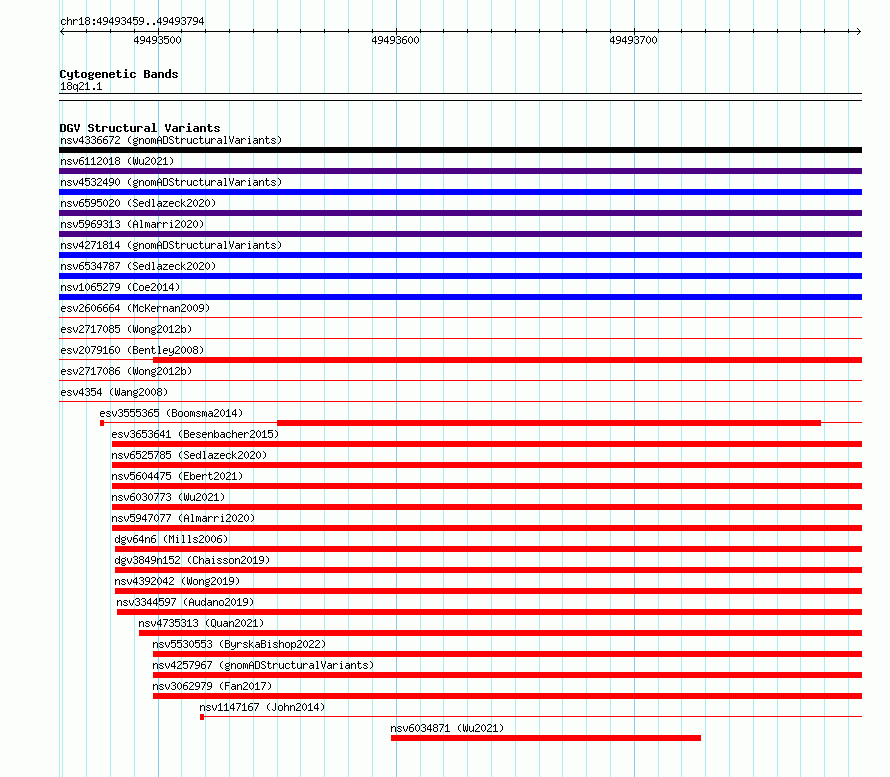
Task: Select the nsv6534787 (Sedlazeck2020) label
Action: pyautogui.click(x=138, y=266)
